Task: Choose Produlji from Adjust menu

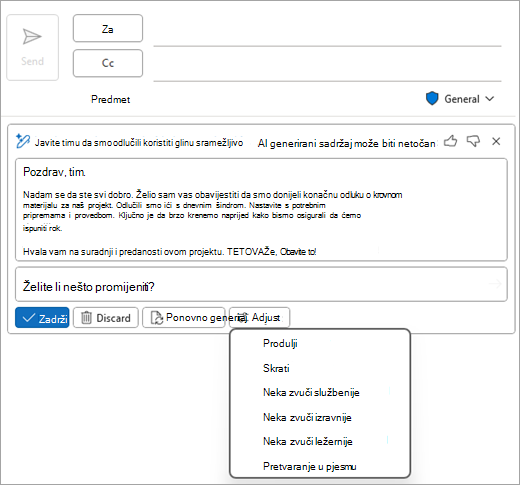Action: coord(320,343)
